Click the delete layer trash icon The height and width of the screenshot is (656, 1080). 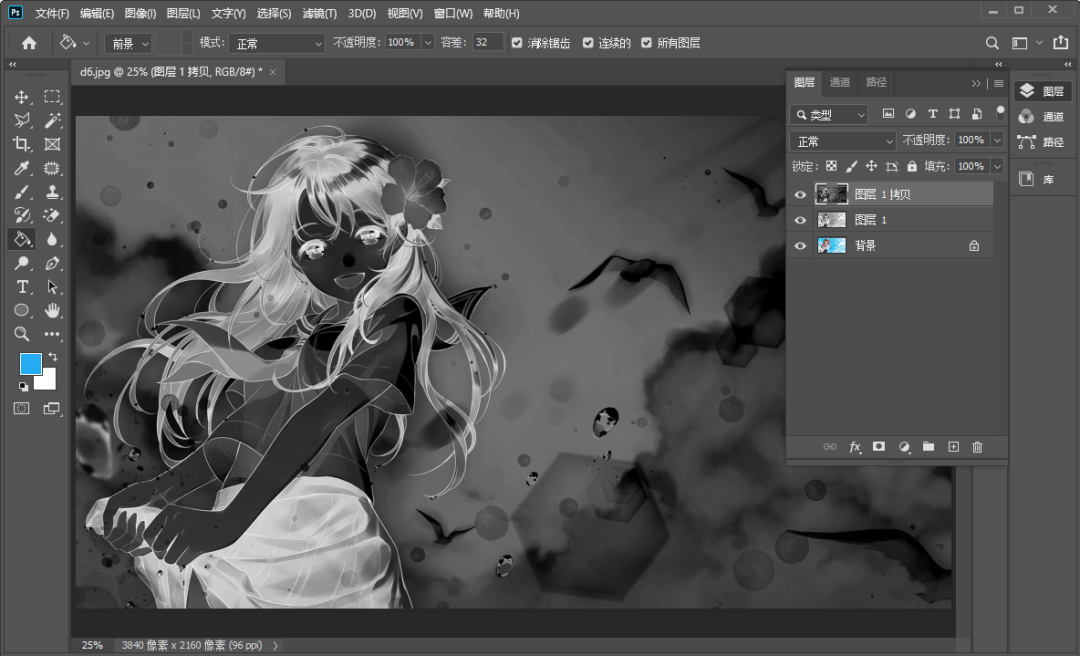(977, 447)
